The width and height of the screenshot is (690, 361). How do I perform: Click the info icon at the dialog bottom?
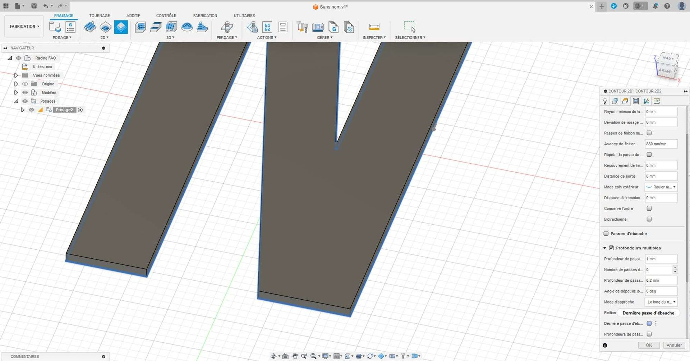605,346
